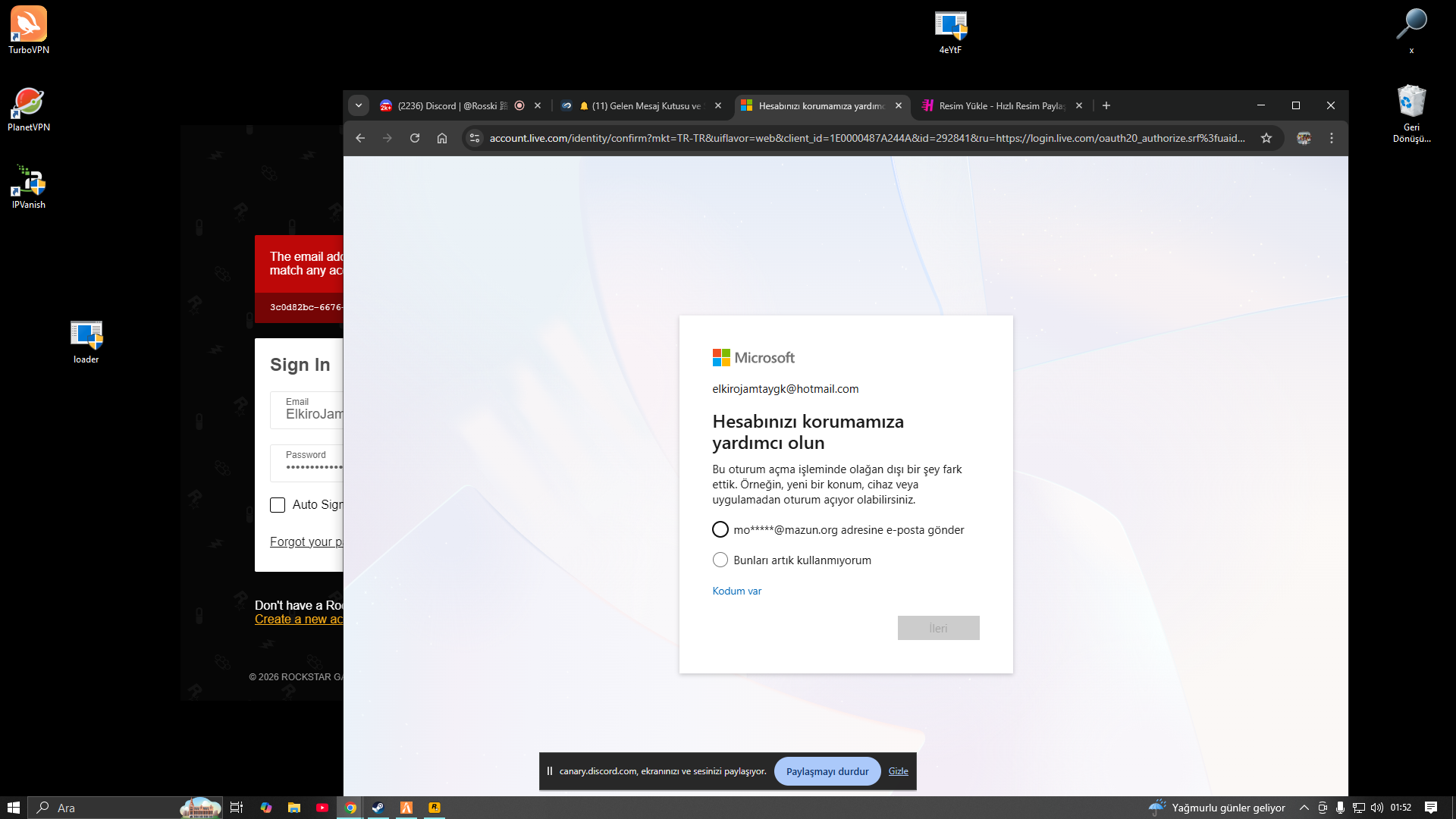
Task: Click the Rockstar Password field
Action: [306, 463]
